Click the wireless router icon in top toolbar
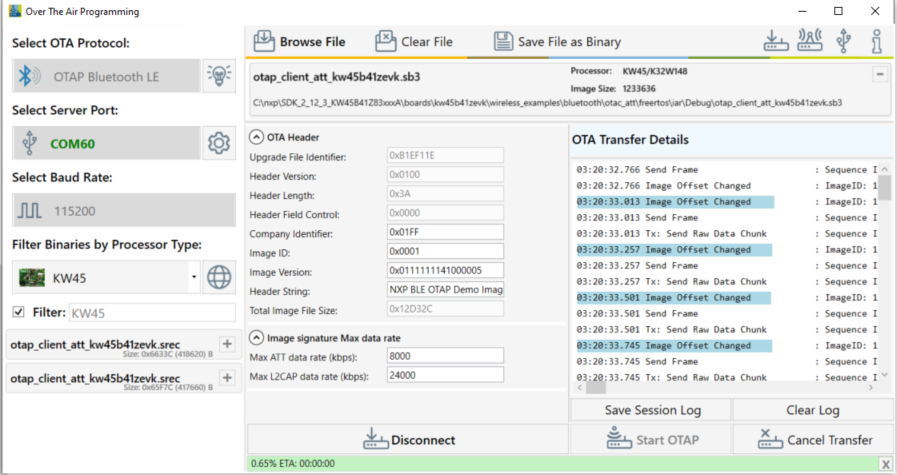The height and width of the screenshot is (475, 897). 810,41
